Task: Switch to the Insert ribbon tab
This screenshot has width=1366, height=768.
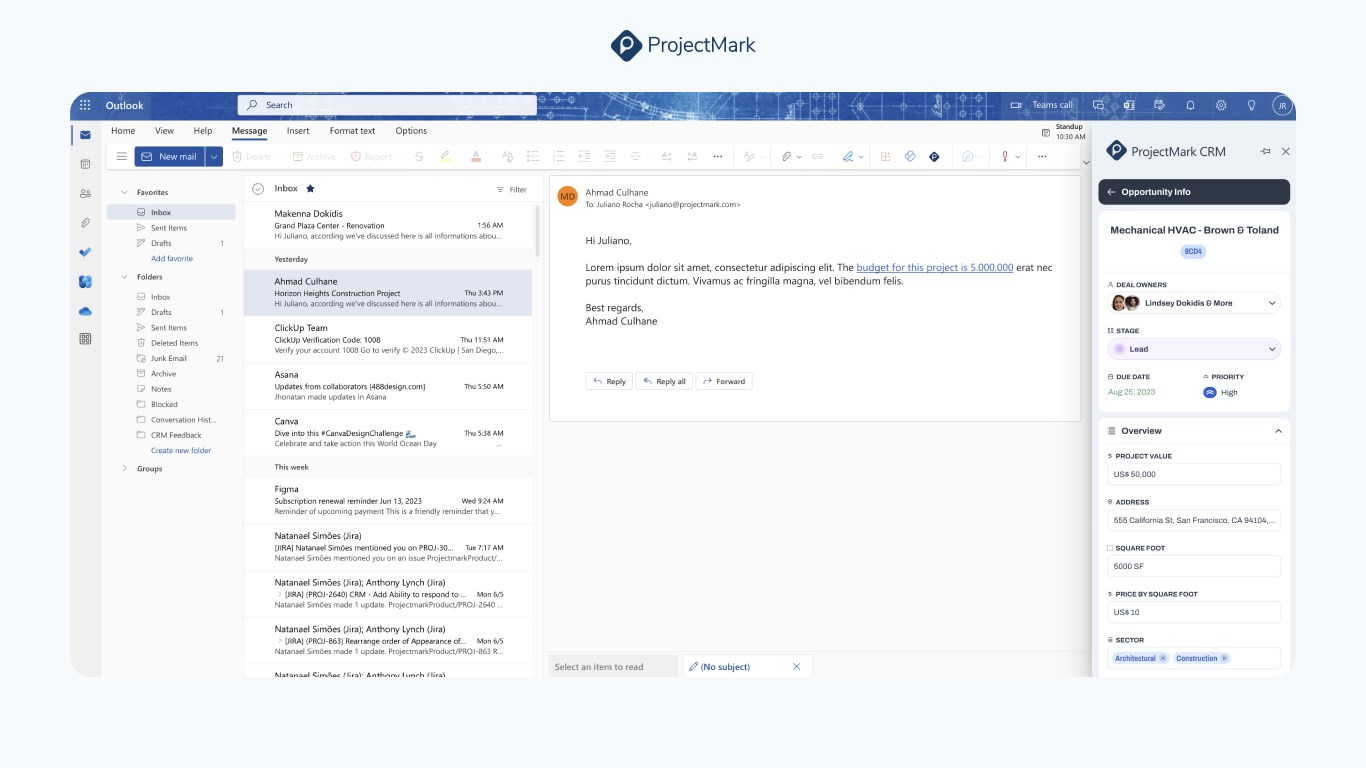Action: click(298, 131)
